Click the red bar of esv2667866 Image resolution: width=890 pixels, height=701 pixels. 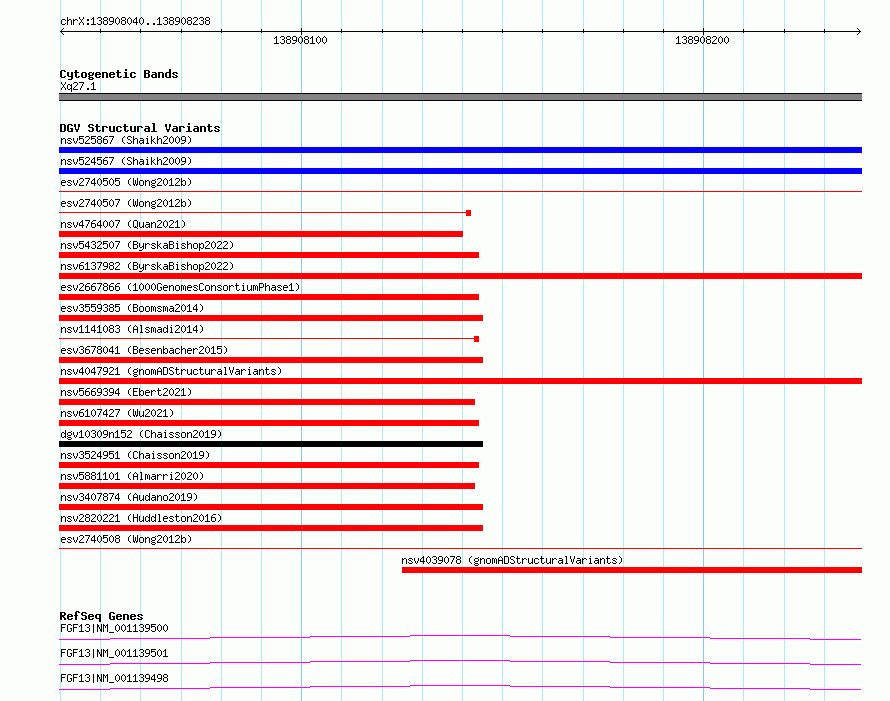click(x=269, y=297)
